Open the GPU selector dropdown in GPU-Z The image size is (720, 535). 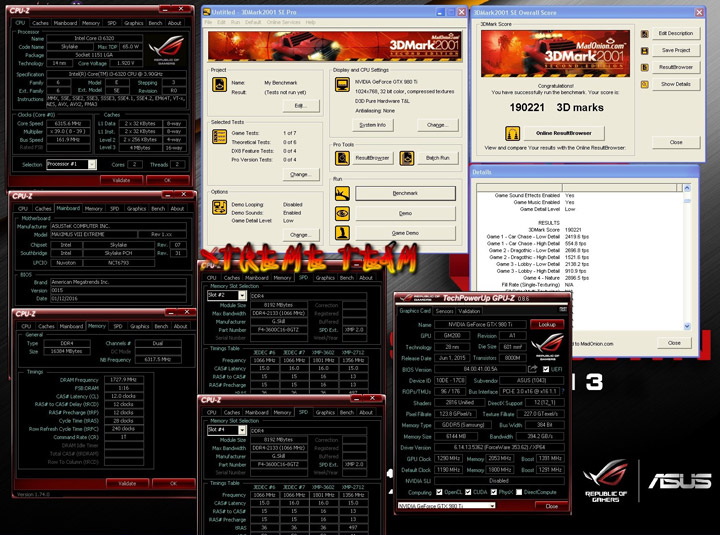pos(492,506)
